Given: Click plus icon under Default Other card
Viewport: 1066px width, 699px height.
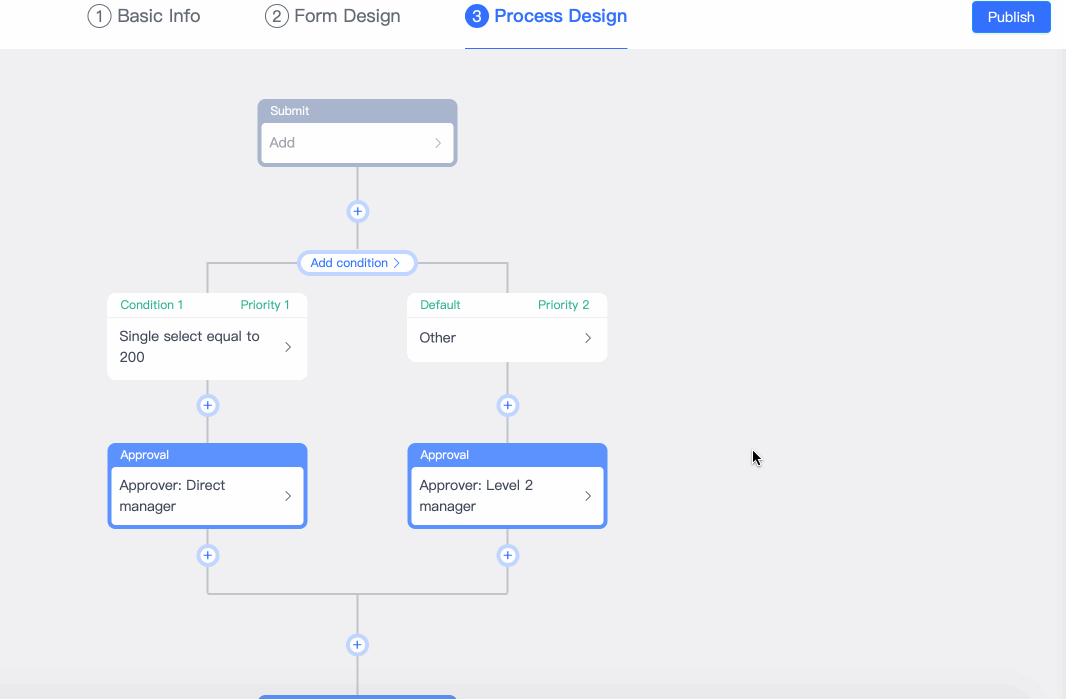Looking at the screenshot, I should pyautogui.click(x=507, y=406).
